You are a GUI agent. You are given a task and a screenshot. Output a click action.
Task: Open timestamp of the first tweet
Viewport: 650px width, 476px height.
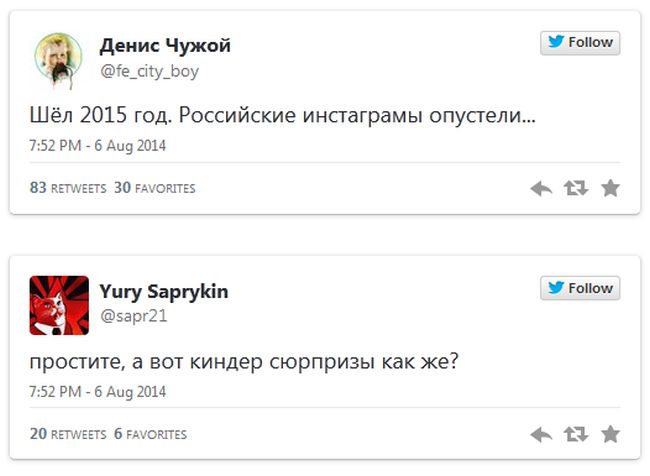pyautogui.click(x=97, y=145)
